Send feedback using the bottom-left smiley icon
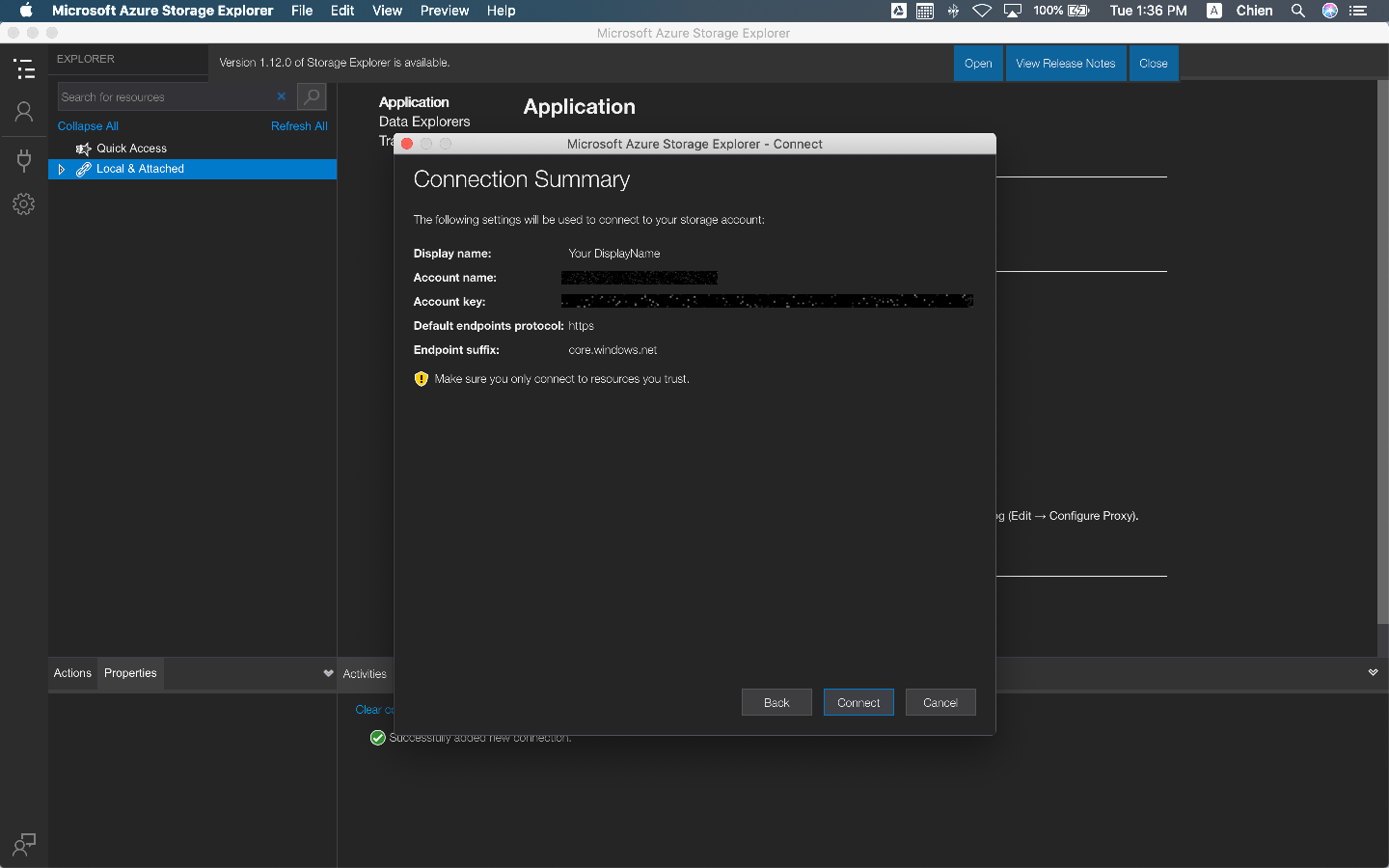 pyautogui.click(x=23, y=845)
